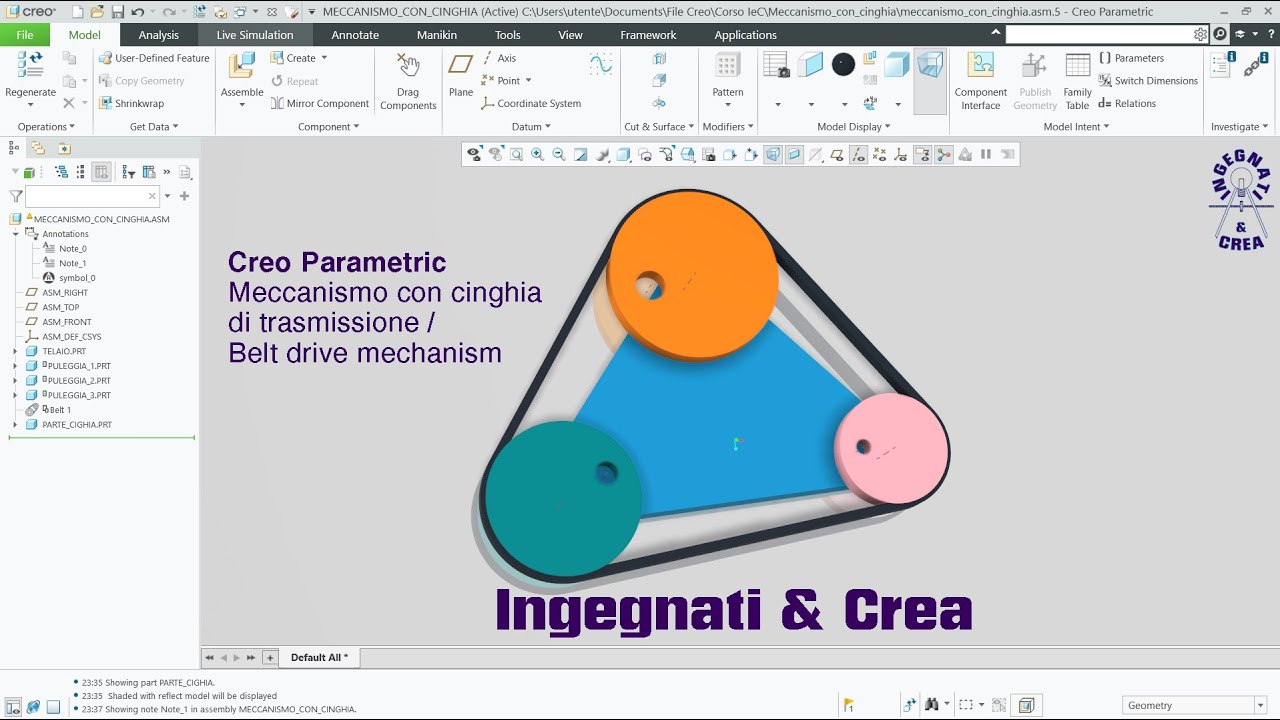This screenshot has width=1280, height=720.
Task: Click the Relations button
Action: click(1127, 103)
